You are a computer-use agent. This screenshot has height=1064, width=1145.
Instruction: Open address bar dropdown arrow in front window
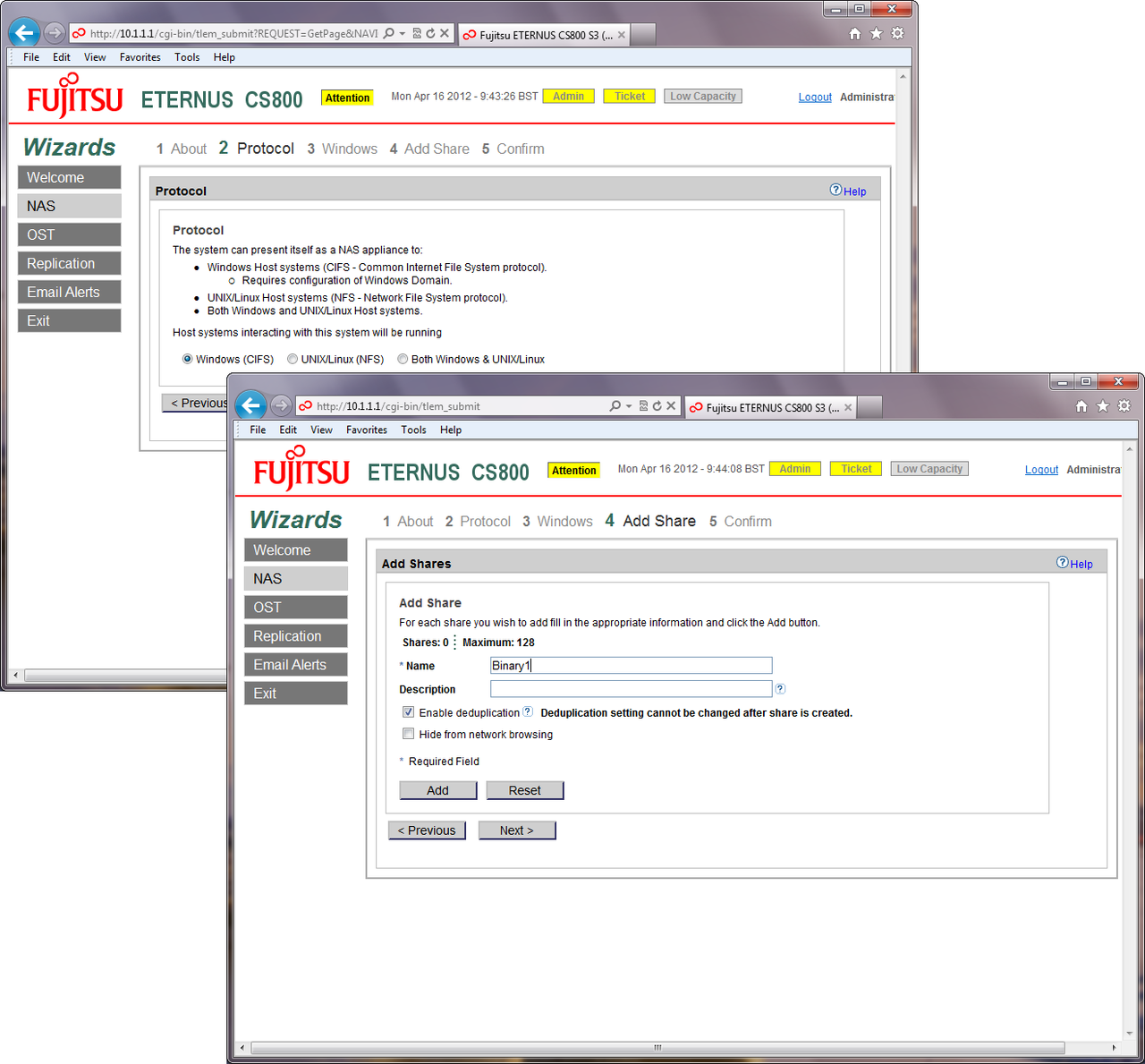629,406
